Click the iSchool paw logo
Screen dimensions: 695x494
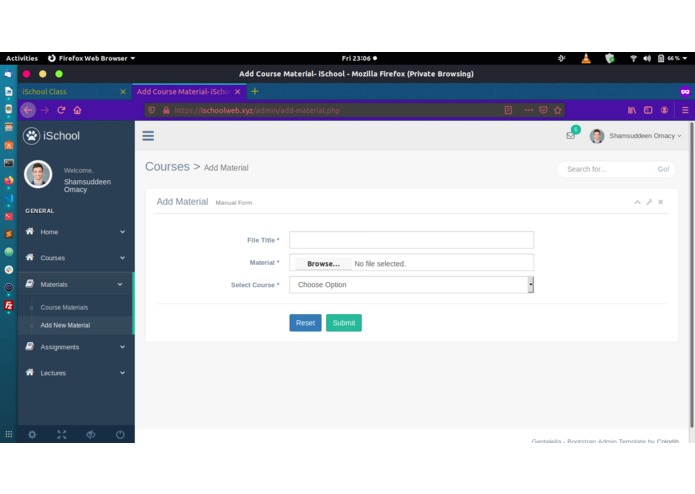point(31,136)
